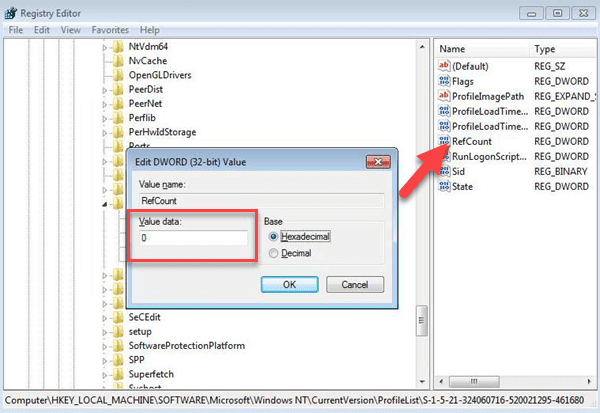
Task: Select the State value name
Action: coord(462,186)
